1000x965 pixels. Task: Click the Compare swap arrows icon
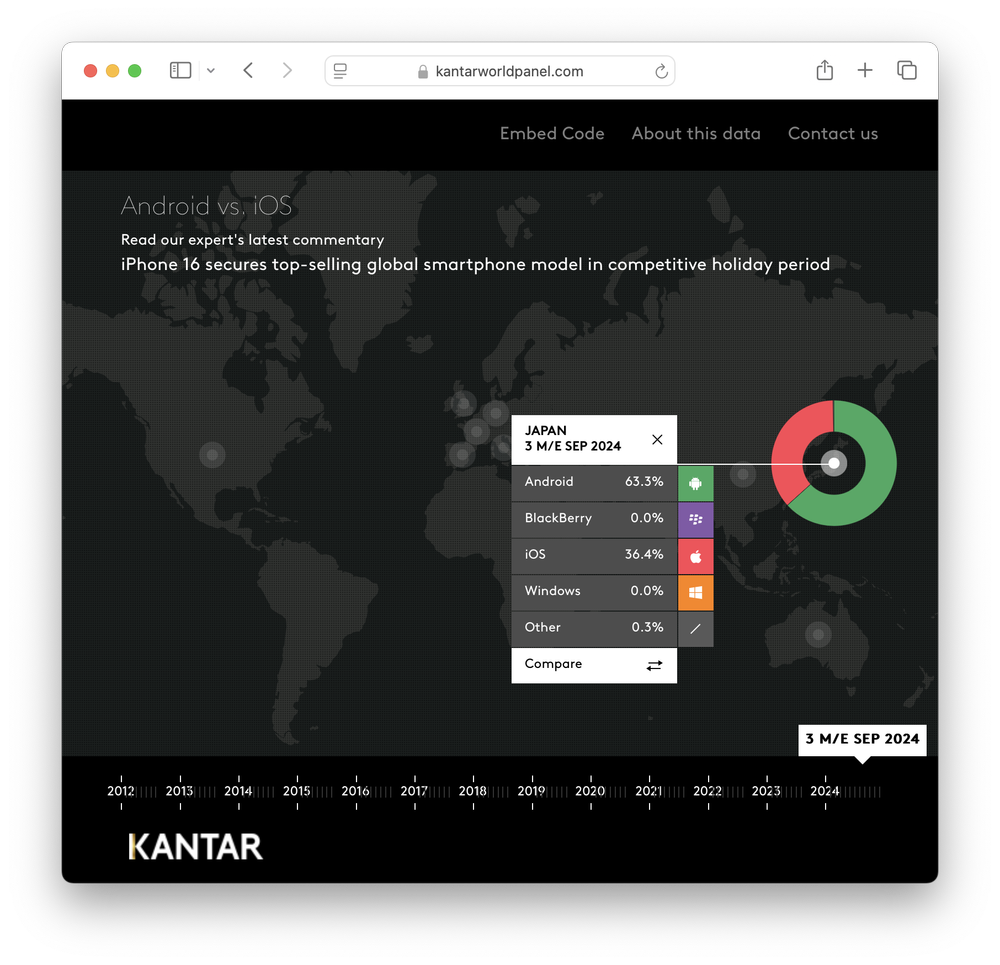click(654, 665)
